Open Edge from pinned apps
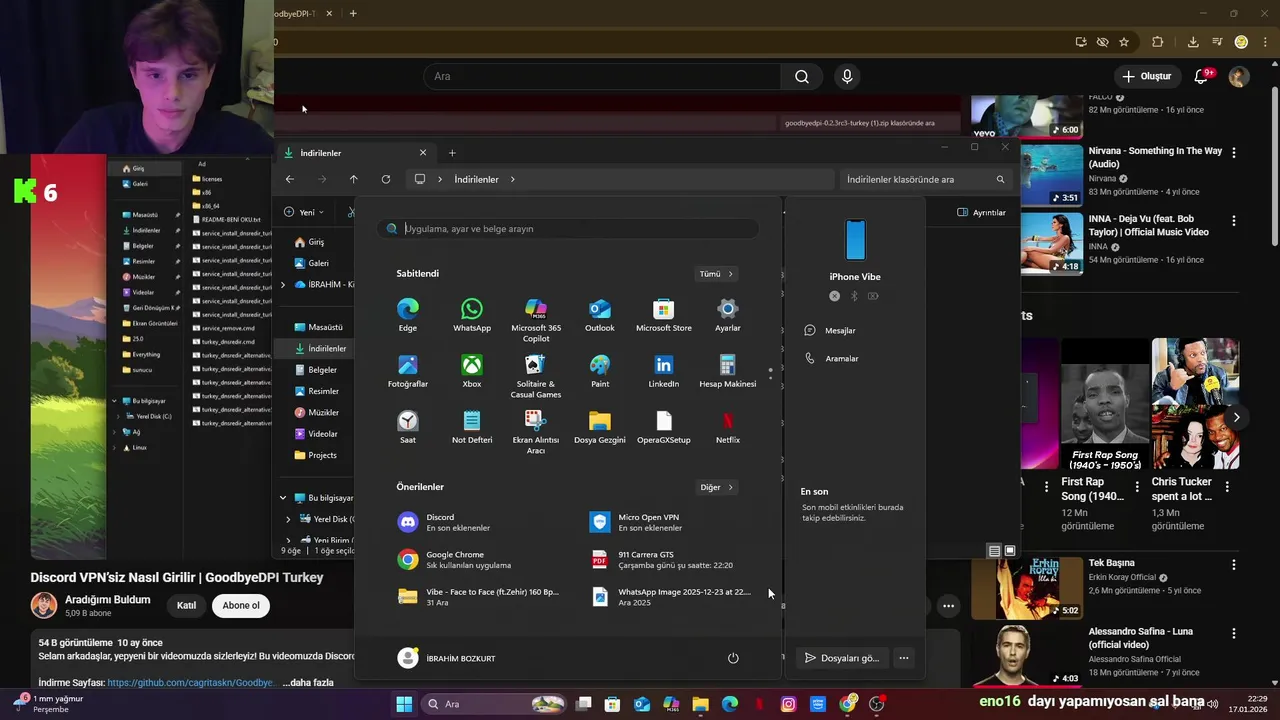 pyautogui.click(x=408, y=315)
